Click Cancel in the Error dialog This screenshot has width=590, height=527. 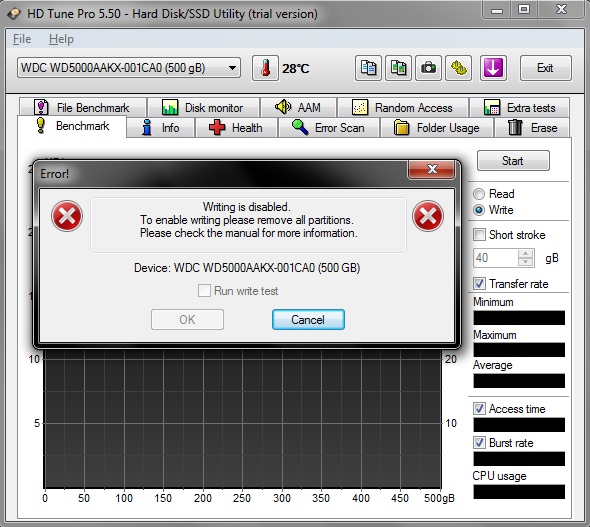click(x=308, y=320)
